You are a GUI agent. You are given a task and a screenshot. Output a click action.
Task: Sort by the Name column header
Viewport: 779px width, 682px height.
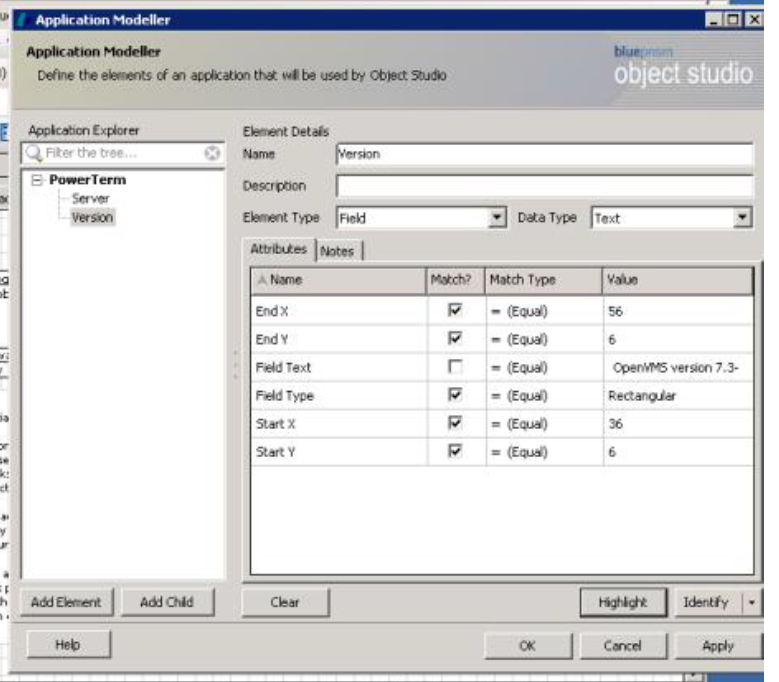[x=338, y=280]
